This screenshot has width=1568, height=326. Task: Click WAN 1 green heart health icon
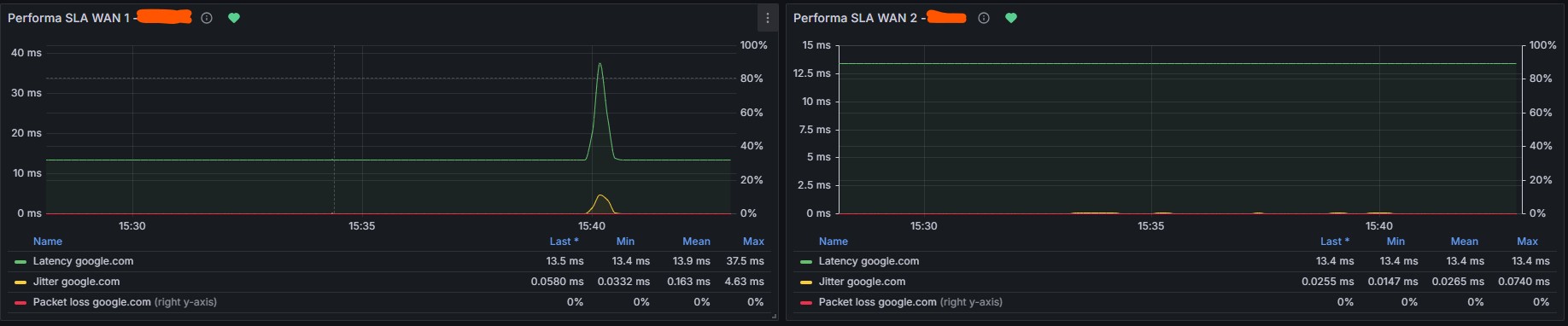tap(234, 18)
